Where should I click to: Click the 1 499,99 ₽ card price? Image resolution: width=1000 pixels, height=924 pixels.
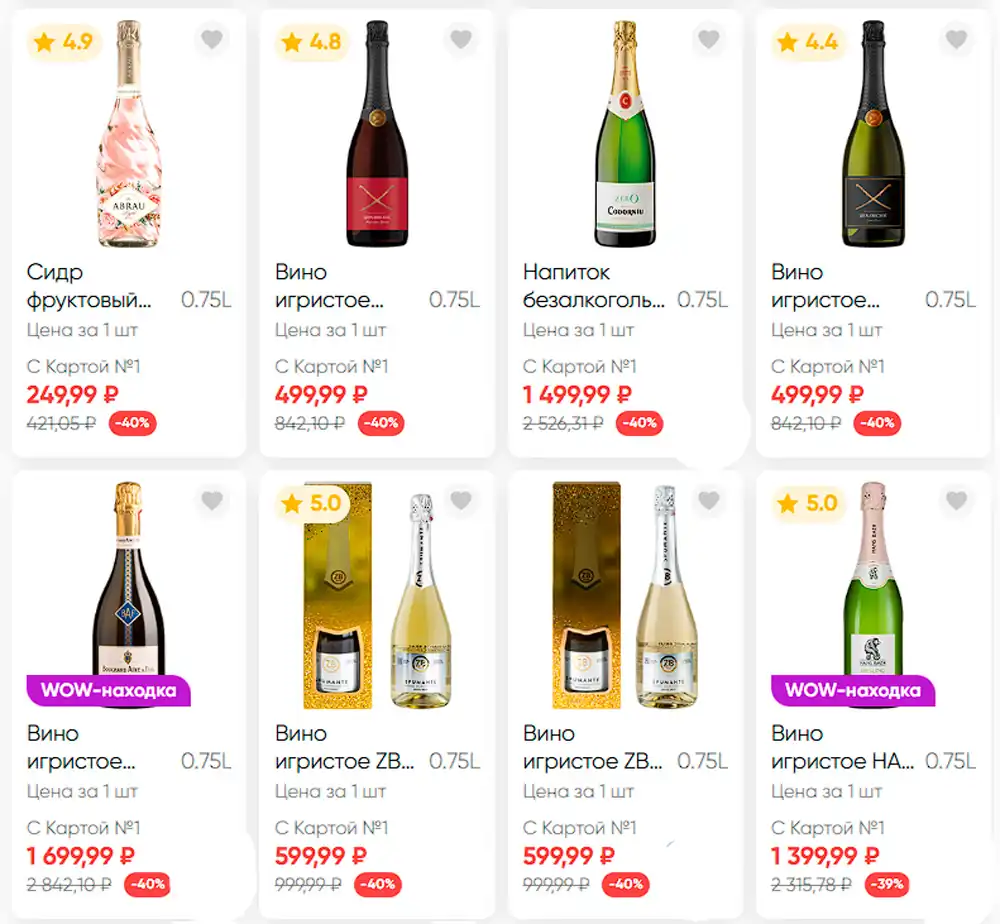click(x=577, y=394)
